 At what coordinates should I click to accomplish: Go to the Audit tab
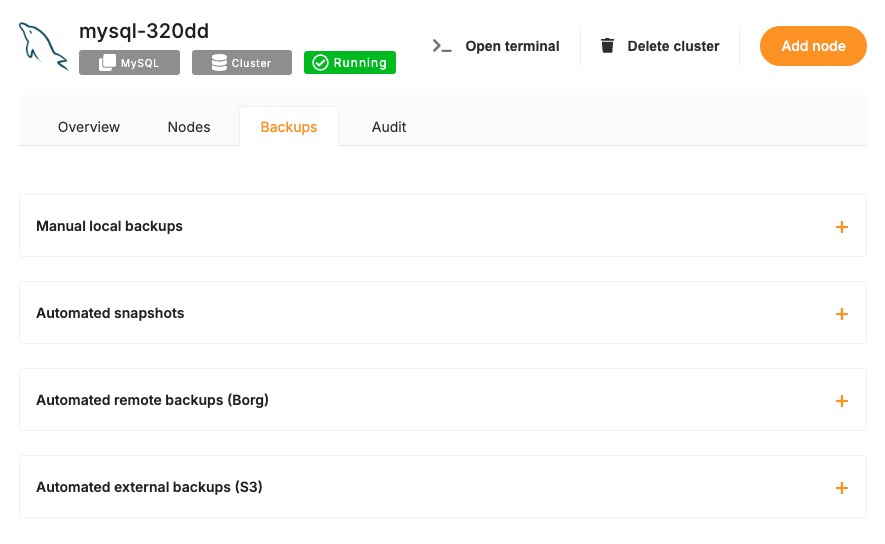(389, 127)
